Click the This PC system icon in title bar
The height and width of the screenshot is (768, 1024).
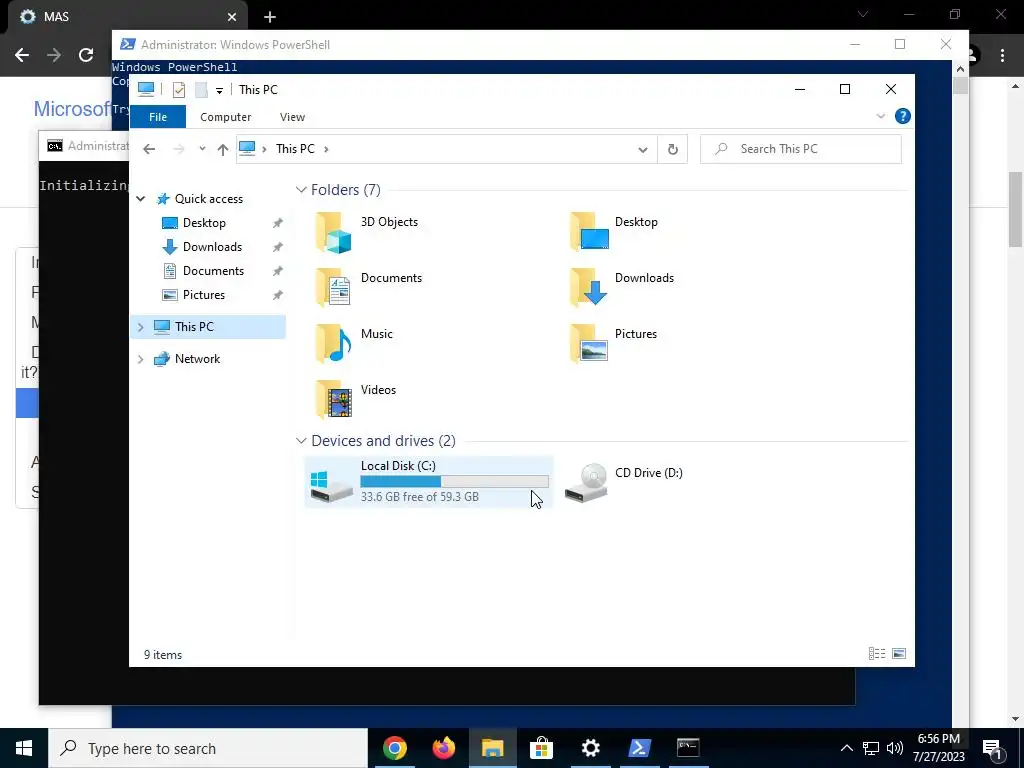coord(146,89)
